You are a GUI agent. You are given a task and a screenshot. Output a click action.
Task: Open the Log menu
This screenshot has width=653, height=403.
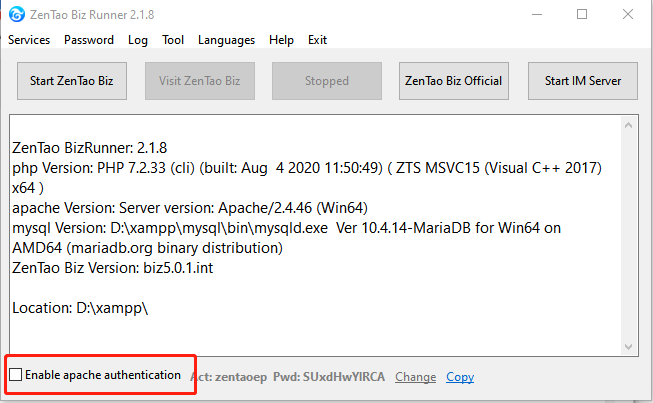pos(138,40)
